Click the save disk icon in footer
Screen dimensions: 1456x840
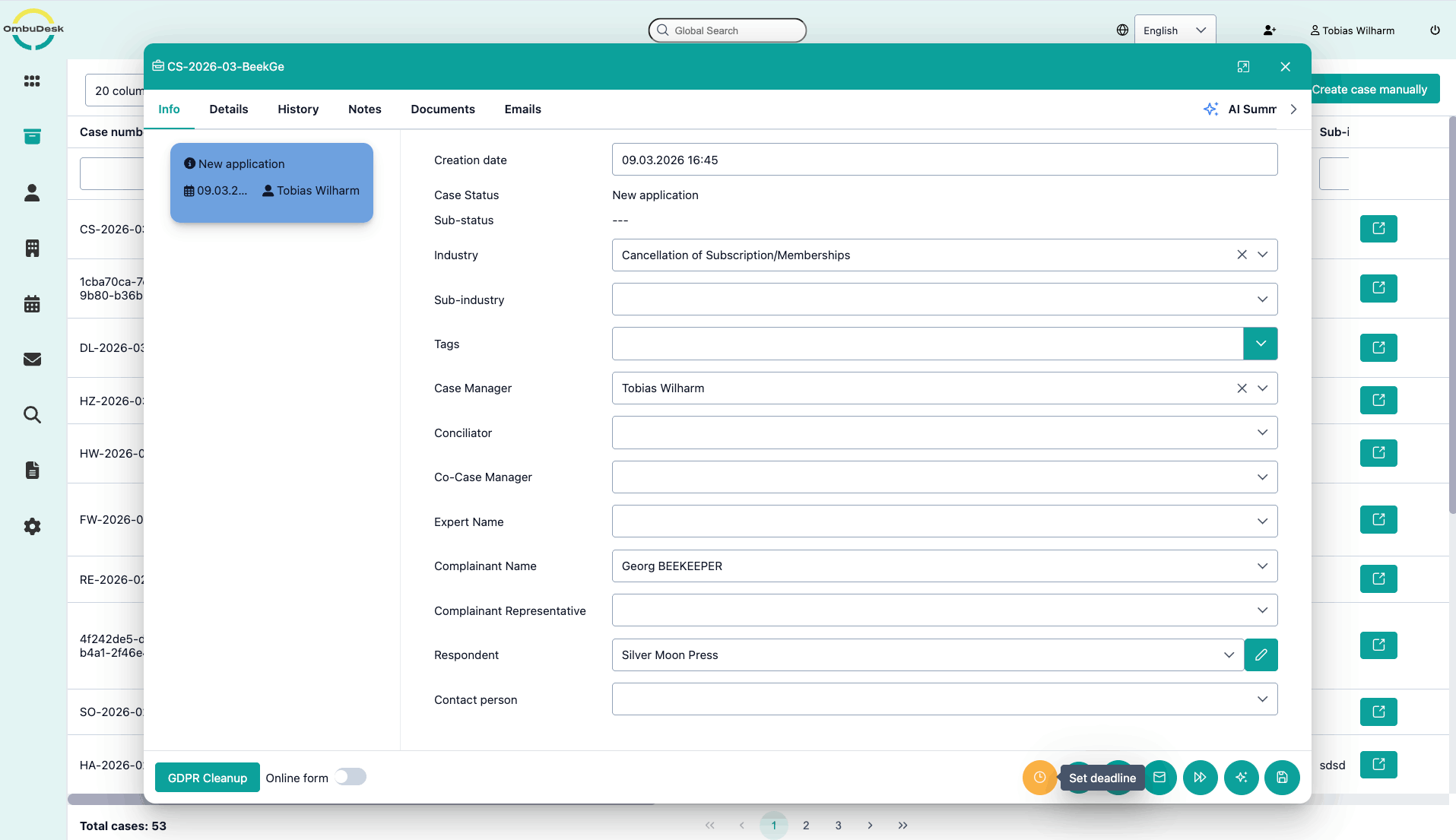click(x=1282, y=777)
